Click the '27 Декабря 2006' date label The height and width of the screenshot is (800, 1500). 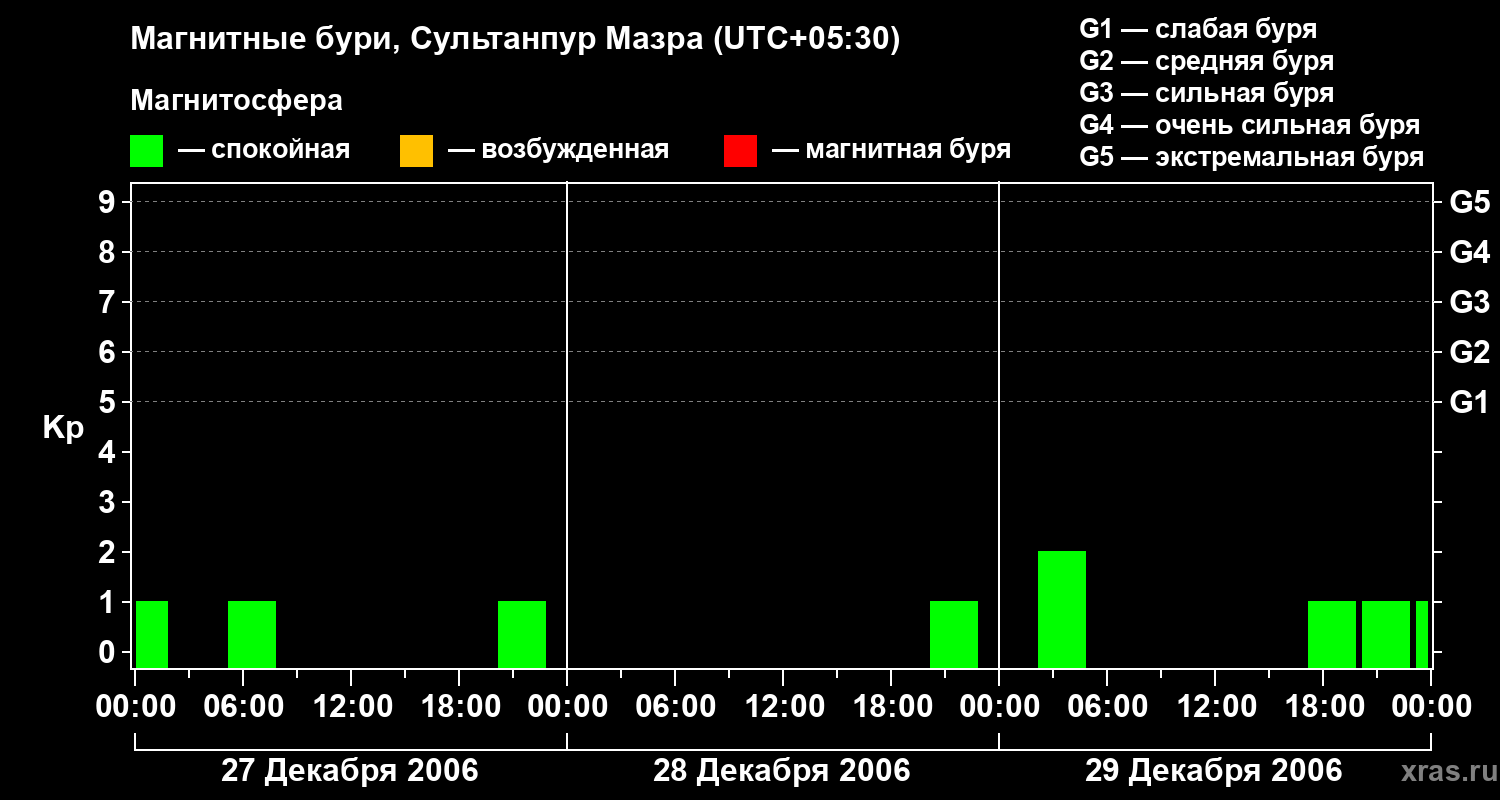pos(350,771)
